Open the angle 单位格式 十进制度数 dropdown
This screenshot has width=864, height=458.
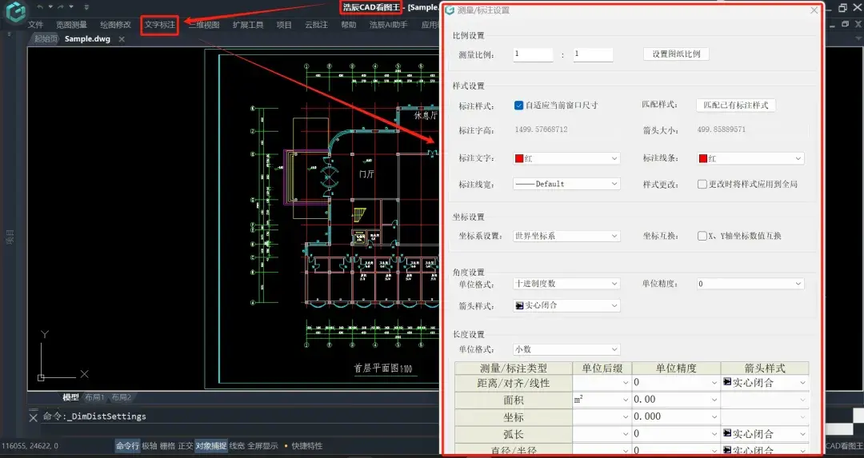[x=566, y=284]
